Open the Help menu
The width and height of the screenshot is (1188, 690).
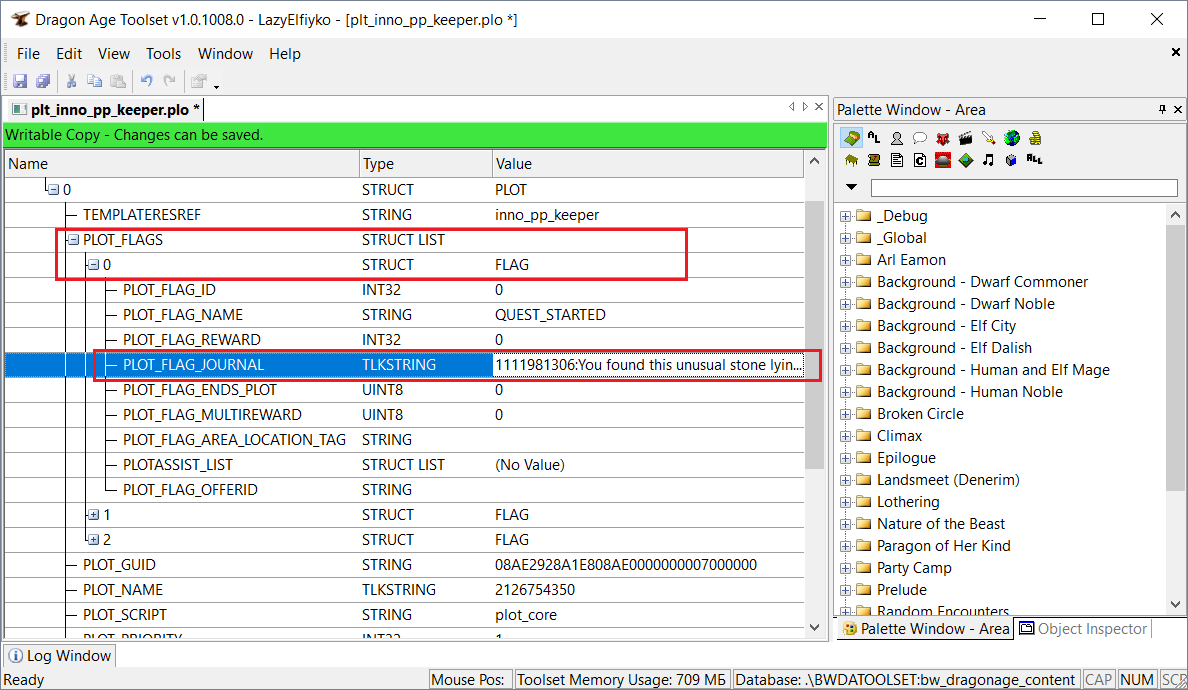(x=285, y=54)
